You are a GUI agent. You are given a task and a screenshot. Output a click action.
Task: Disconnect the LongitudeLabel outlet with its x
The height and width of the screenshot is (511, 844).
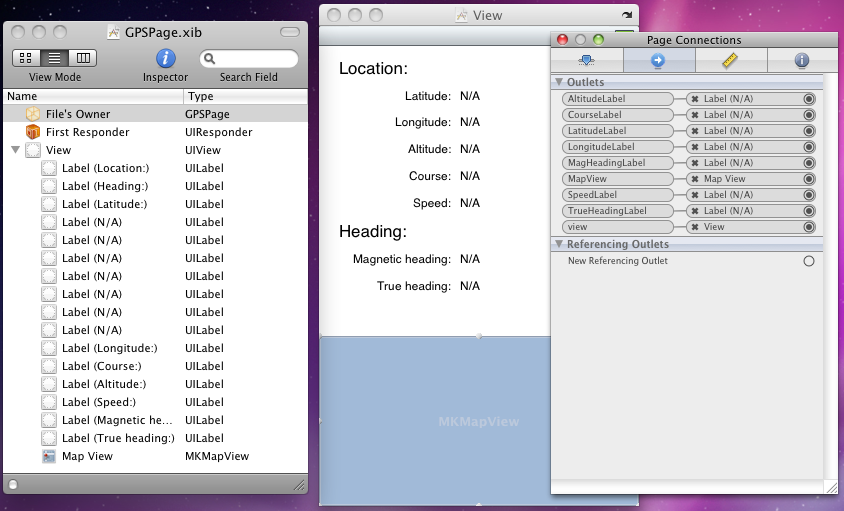(695, 147)
